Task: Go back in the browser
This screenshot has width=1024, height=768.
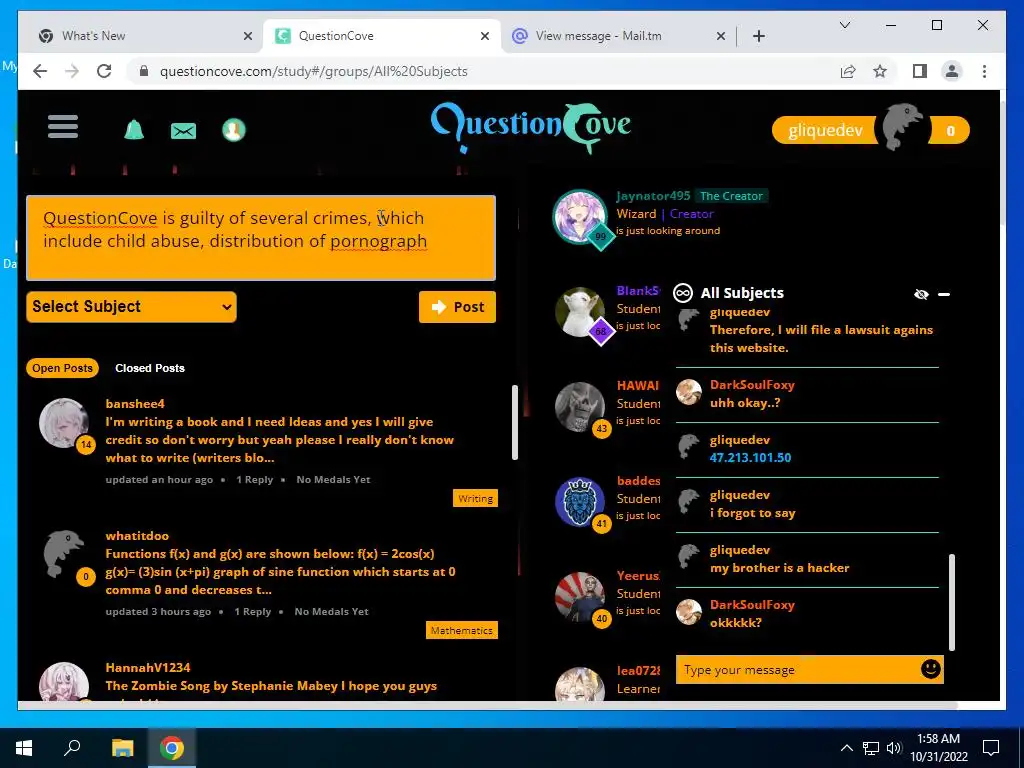Action: (x=40, y=71)
